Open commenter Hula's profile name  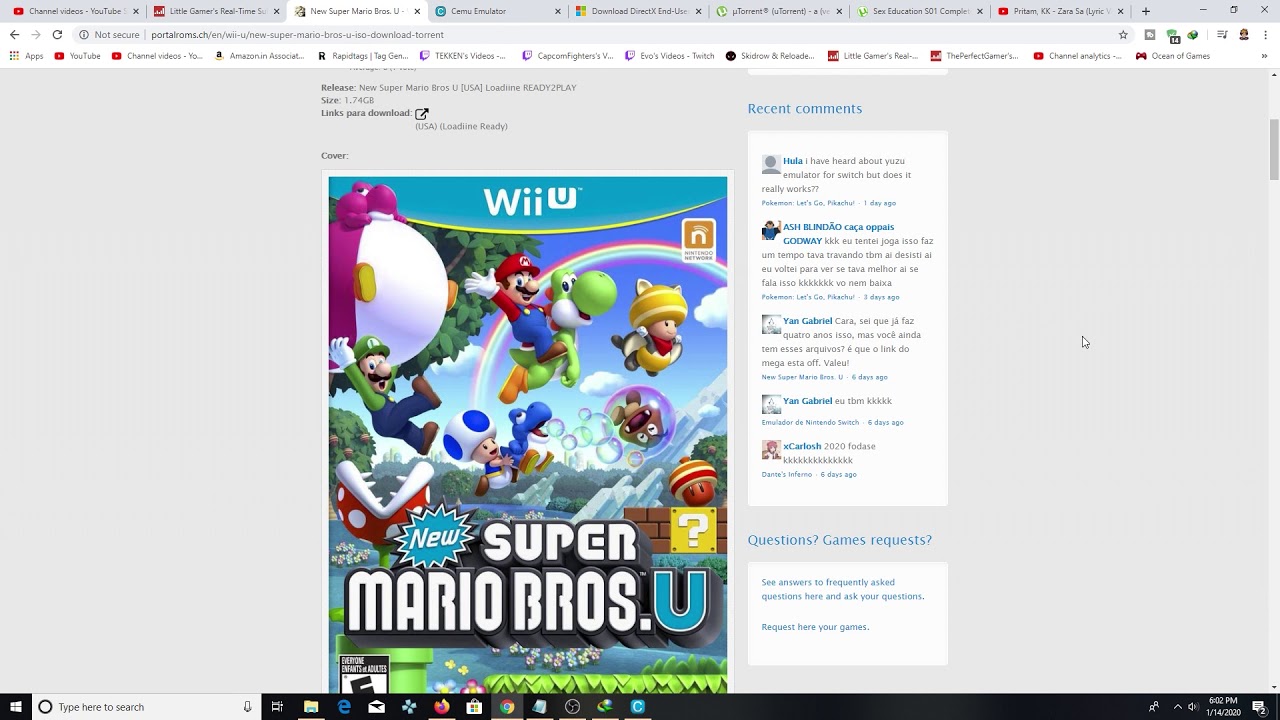[793, 161]
